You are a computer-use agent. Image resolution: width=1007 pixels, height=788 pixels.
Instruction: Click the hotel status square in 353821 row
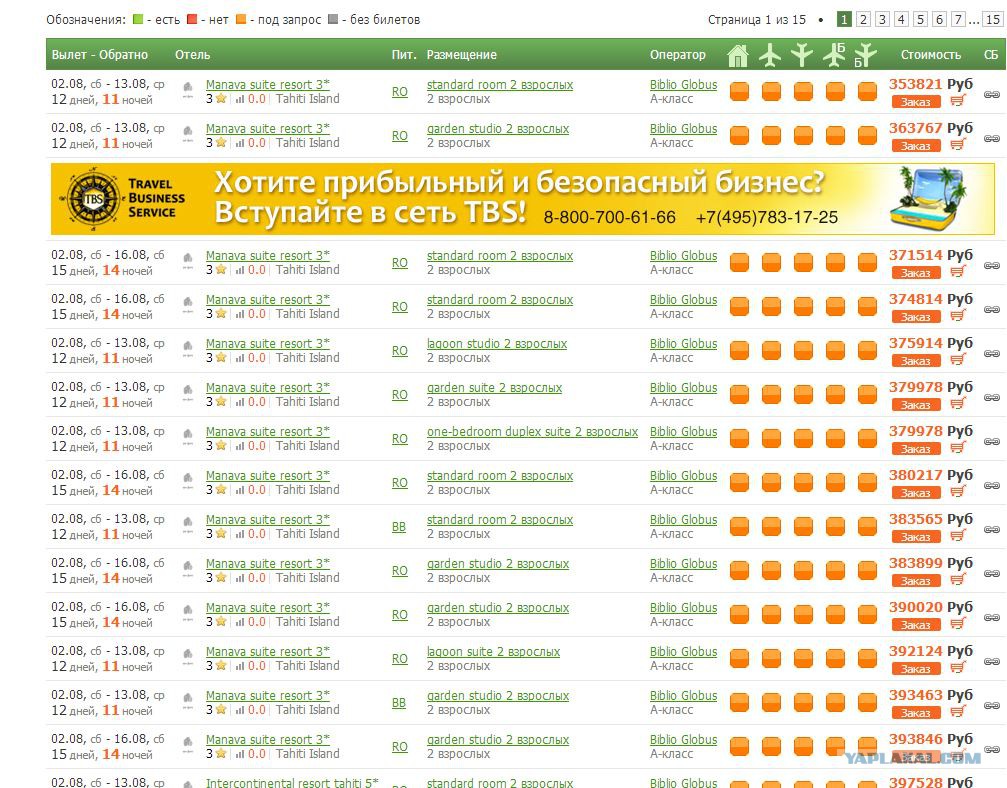point(739,91)
